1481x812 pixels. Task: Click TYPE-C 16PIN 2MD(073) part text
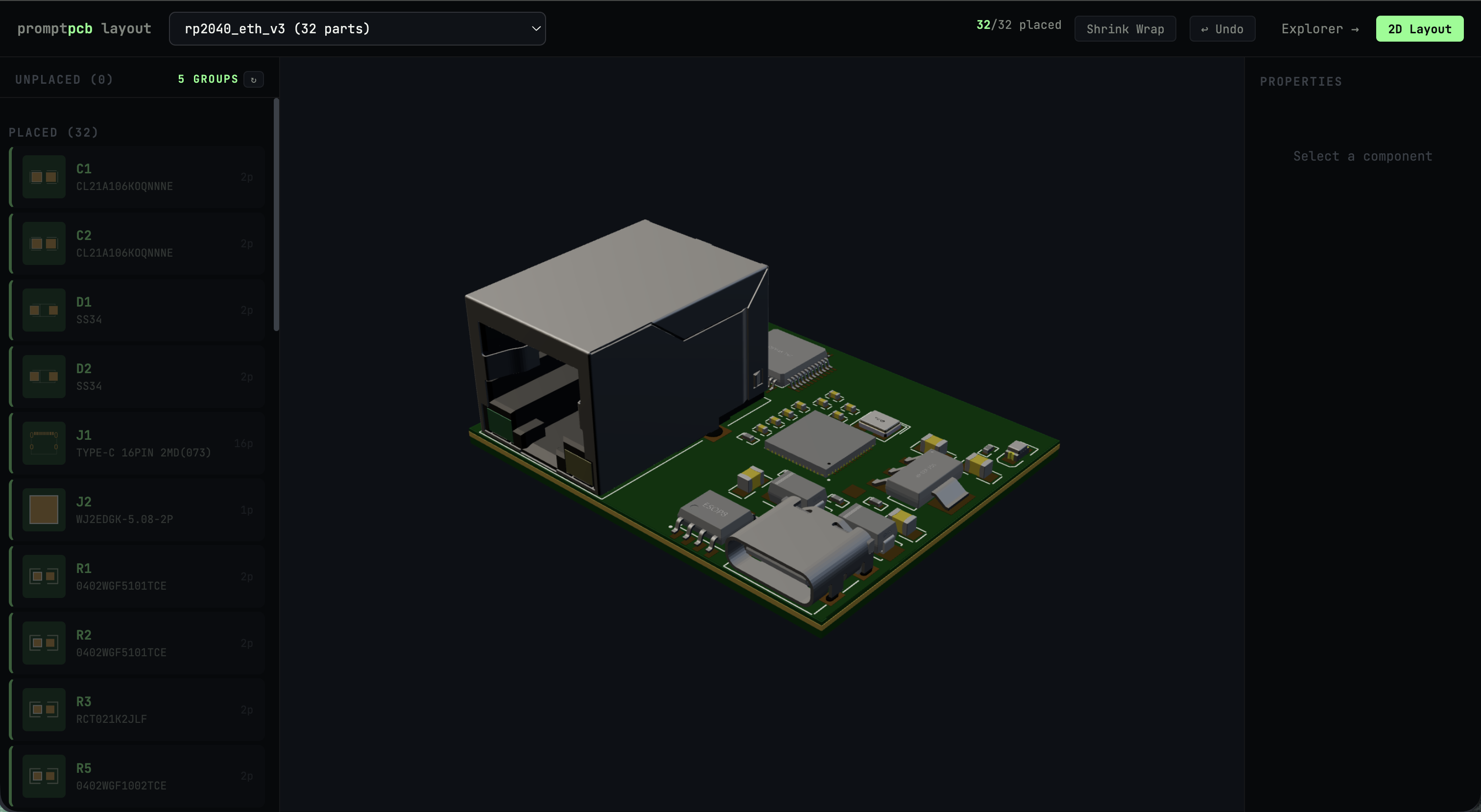143,453
